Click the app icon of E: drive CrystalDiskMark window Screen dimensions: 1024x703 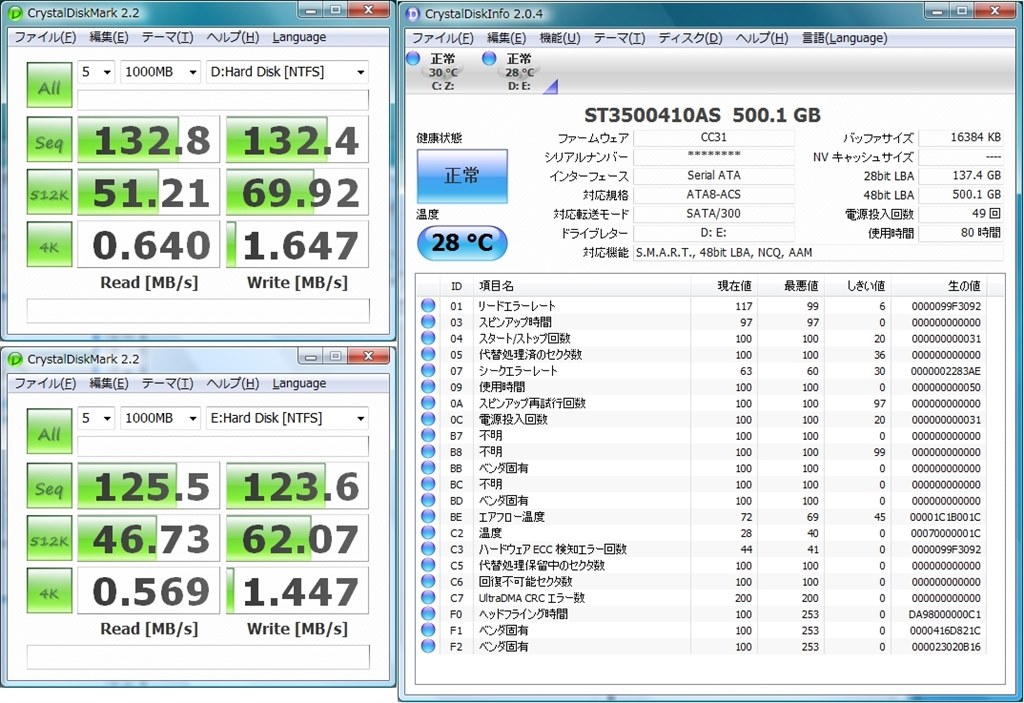click(x=16, y=359)
